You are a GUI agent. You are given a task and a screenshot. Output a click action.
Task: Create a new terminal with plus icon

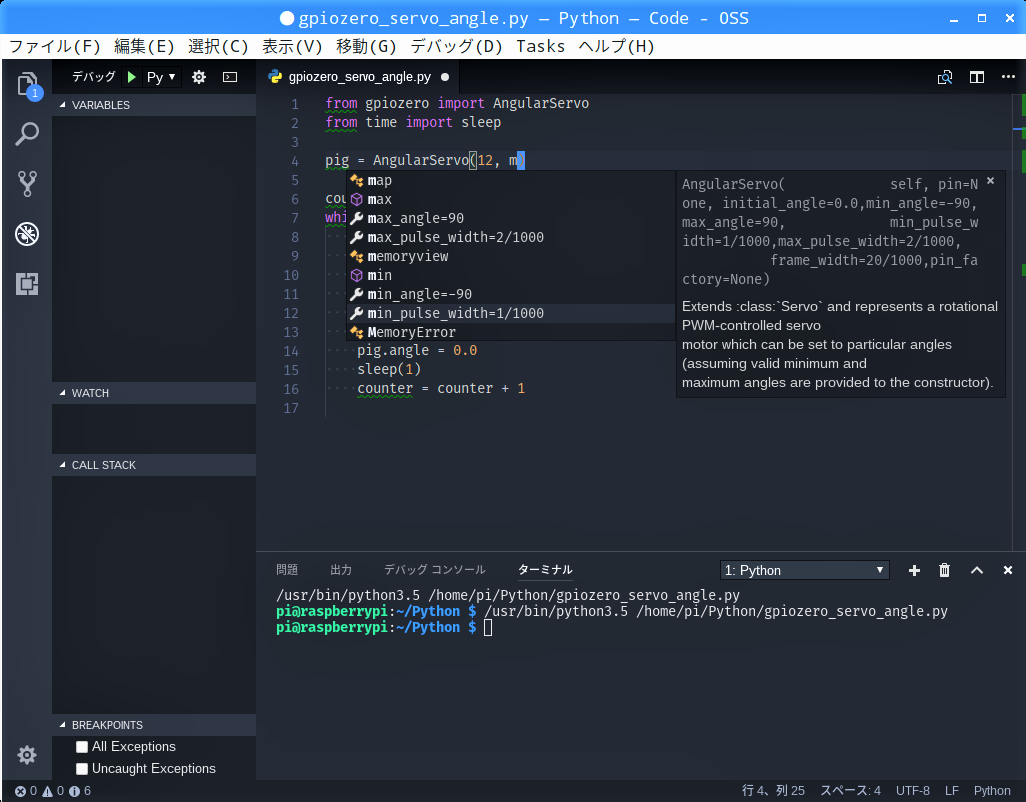914,570
